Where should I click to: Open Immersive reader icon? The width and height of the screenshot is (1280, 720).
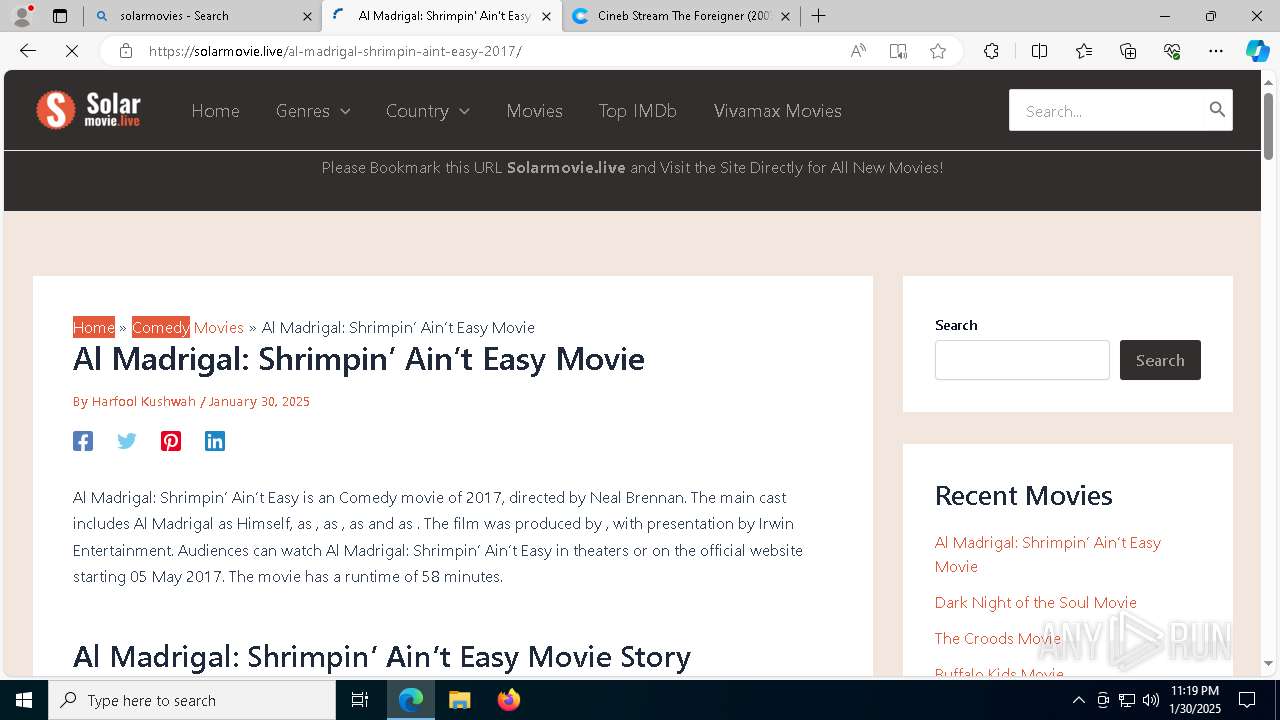[x=898, y=51]
